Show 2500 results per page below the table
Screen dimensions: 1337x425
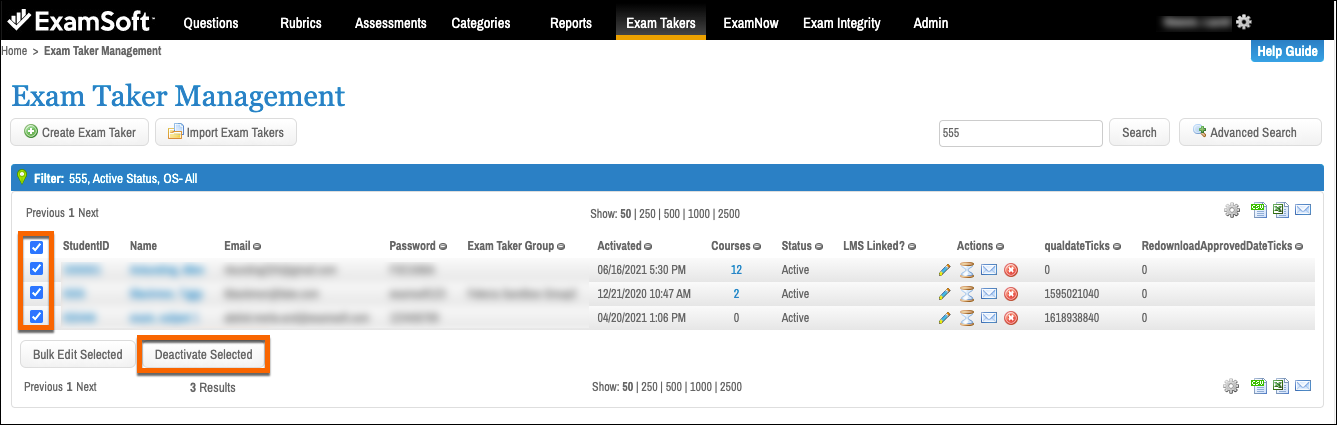point(731,387)
